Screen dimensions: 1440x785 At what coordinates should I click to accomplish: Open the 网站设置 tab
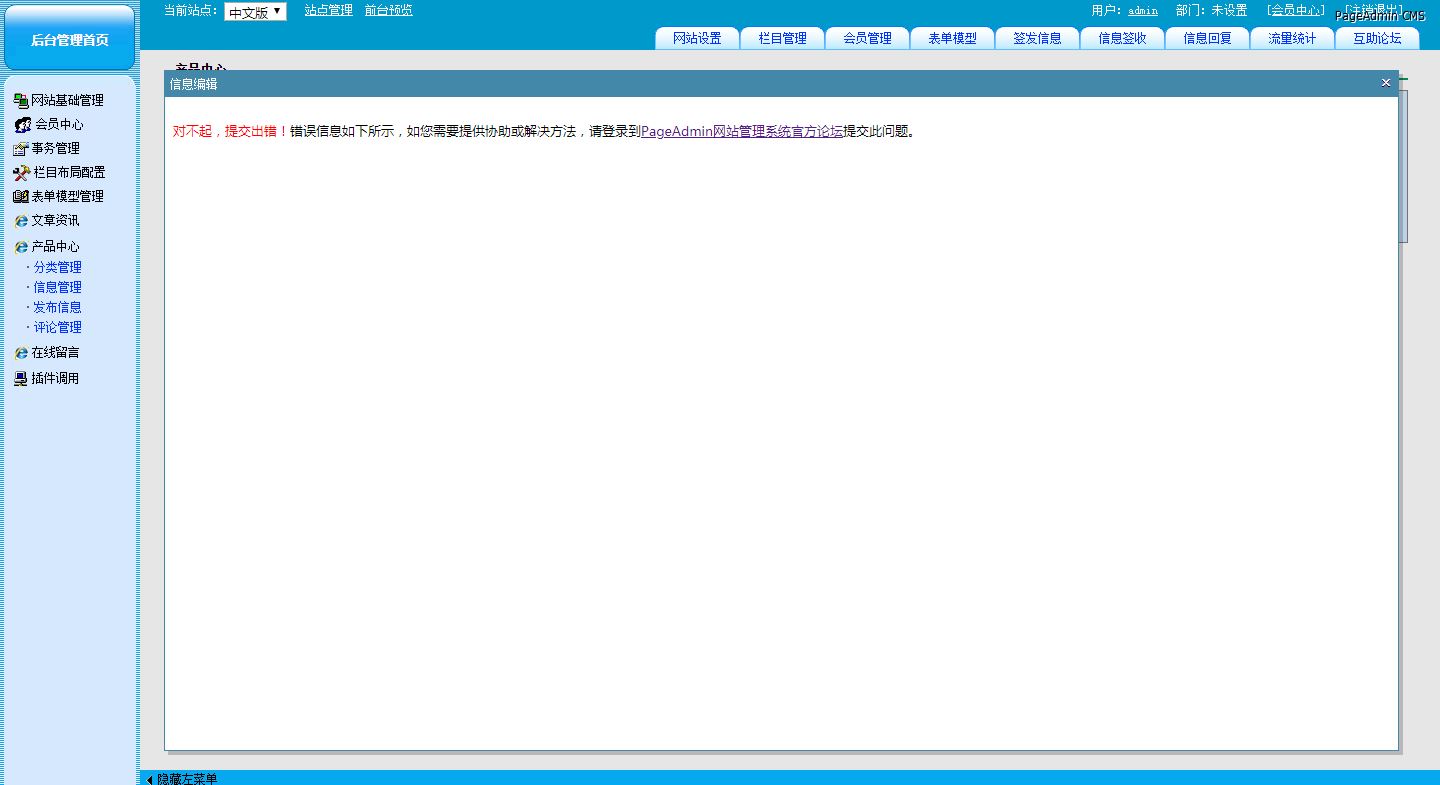point(697,38)
